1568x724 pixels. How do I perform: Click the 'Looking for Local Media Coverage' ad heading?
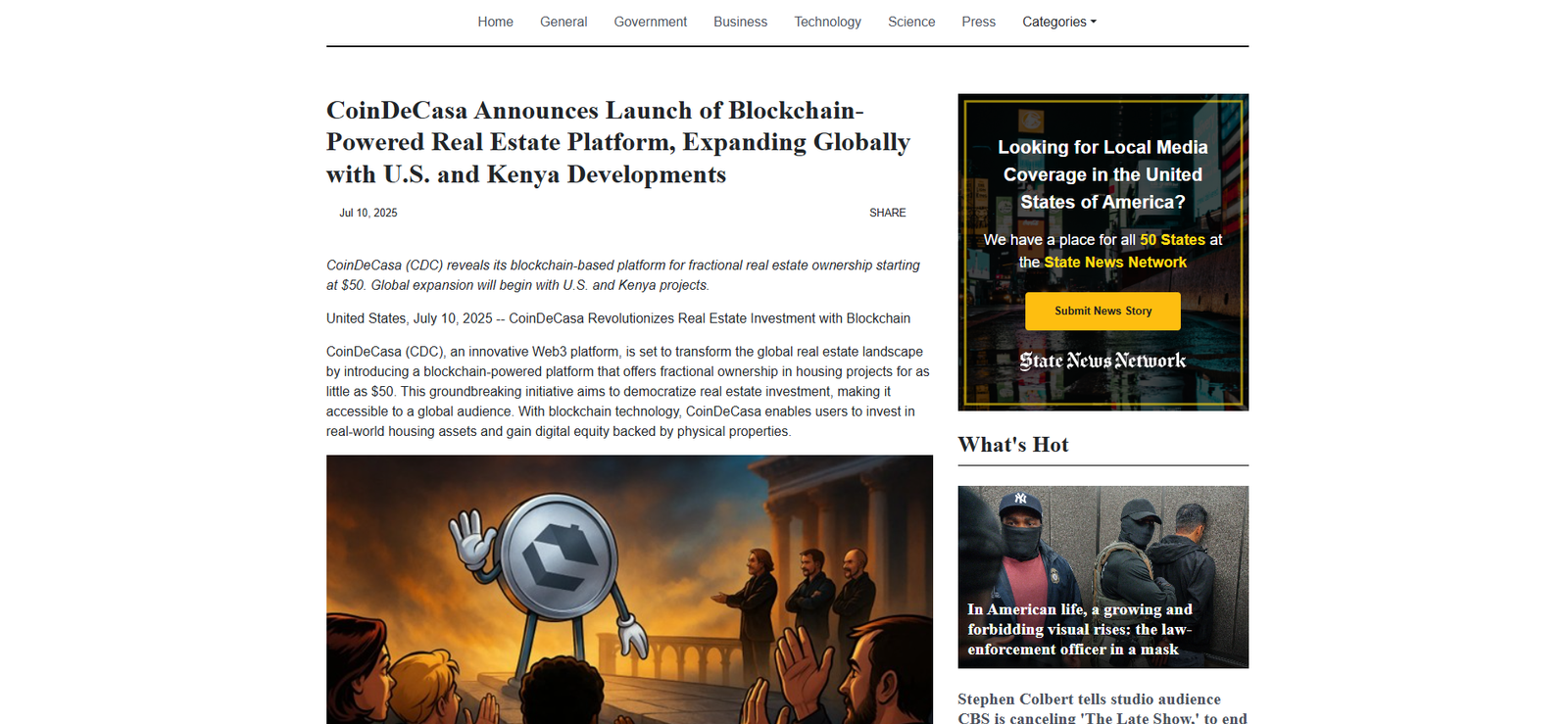(1102, 174)
